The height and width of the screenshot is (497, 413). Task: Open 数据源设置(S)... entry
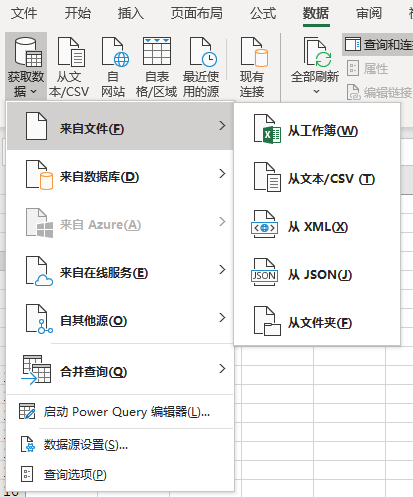tap(120, 445)
